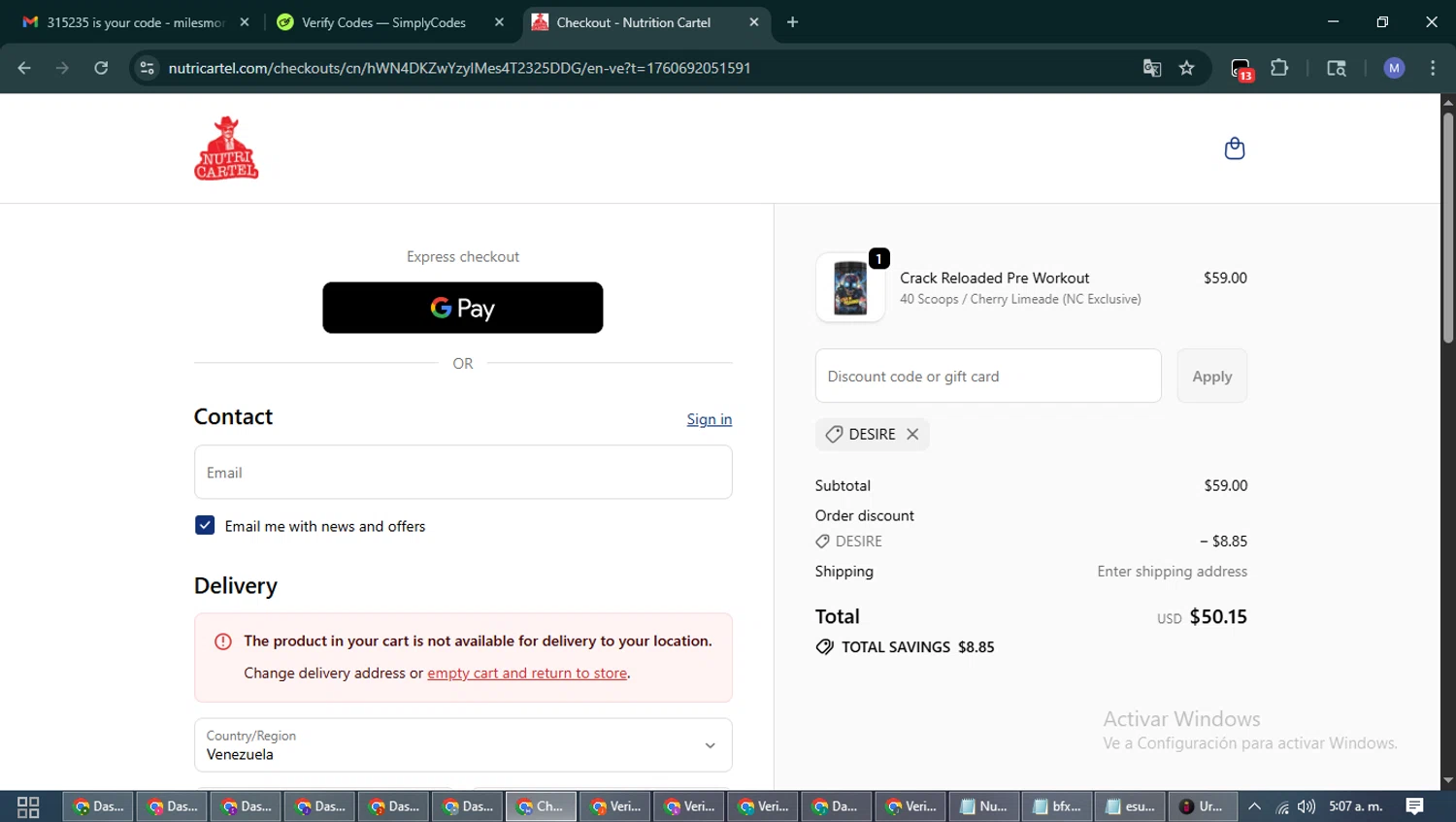Click the "TOTAL SAVINGS $8.85" line

point(906,646)
